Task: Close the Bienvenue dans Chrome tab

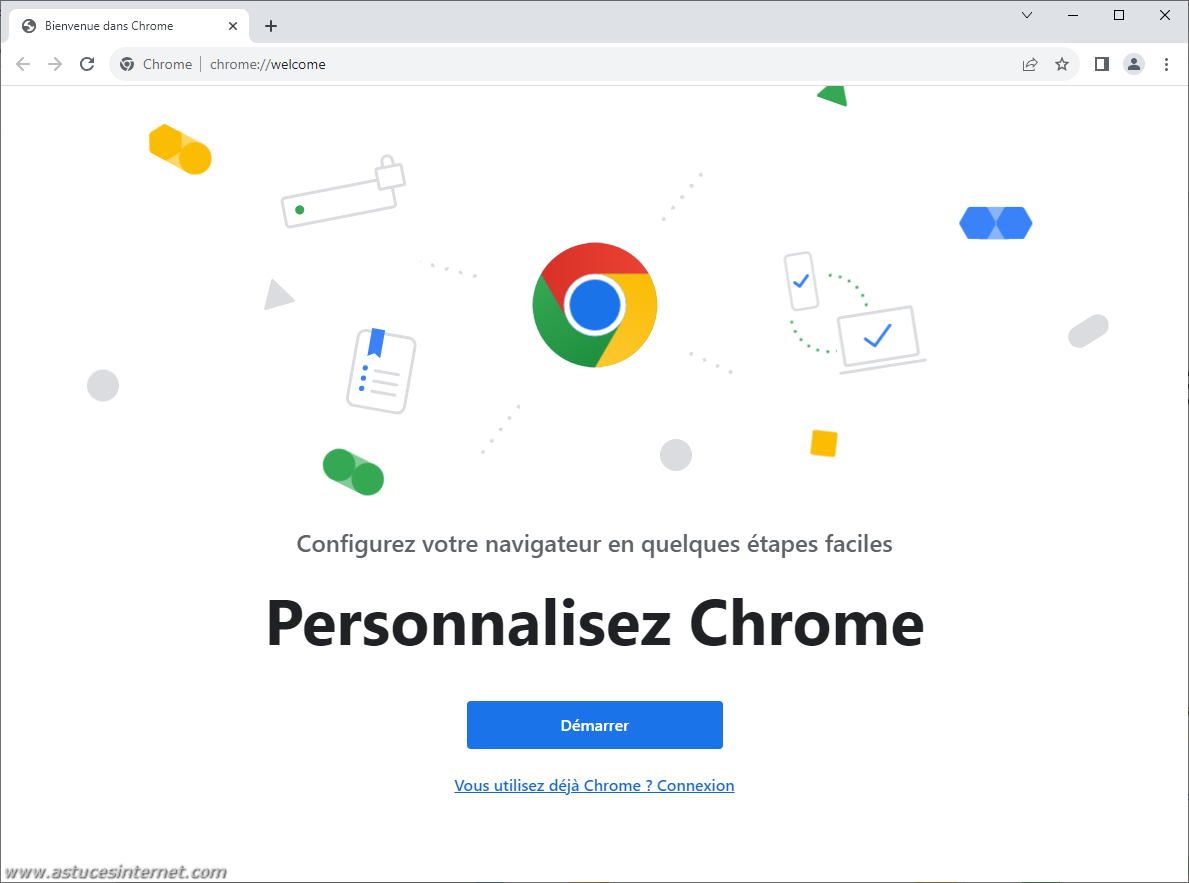Action: pyautogui.click(x=233, y=26)
